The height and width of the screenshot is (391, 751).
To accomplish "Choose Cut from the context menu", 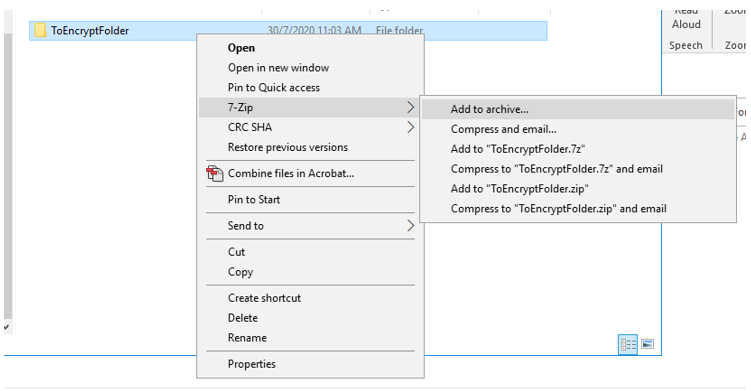I will coord(310,252).
